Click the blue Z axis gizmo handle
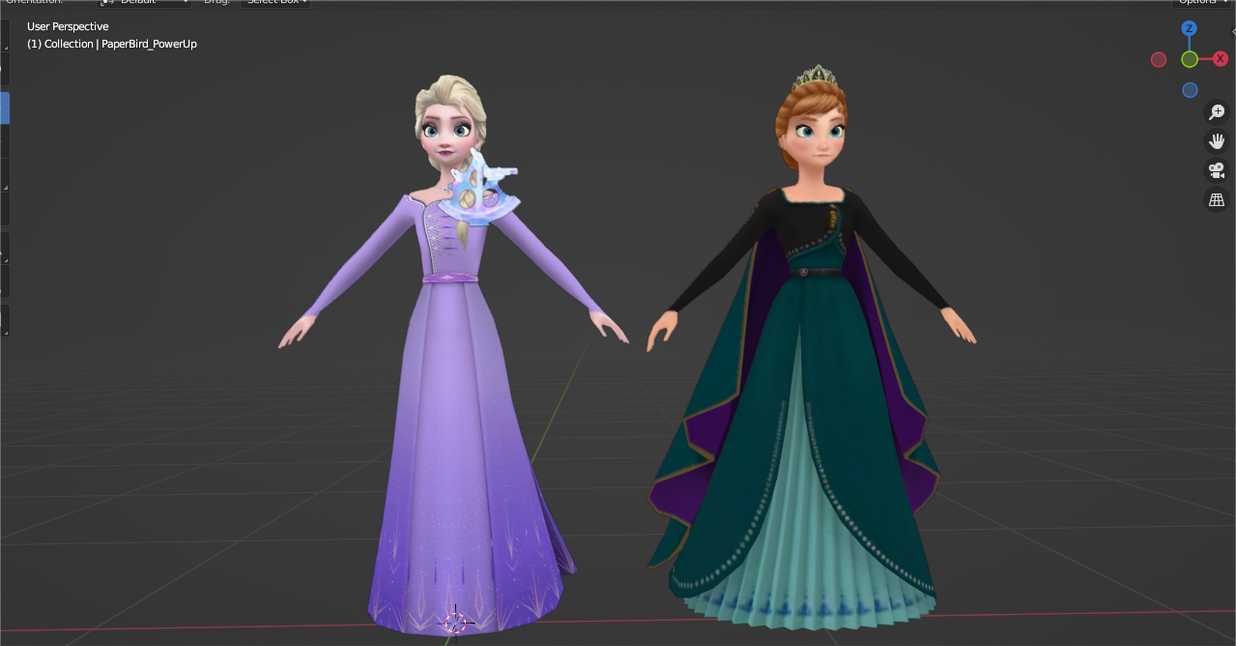Screen dimensions: 1236x646 [x=1189, y=29]
